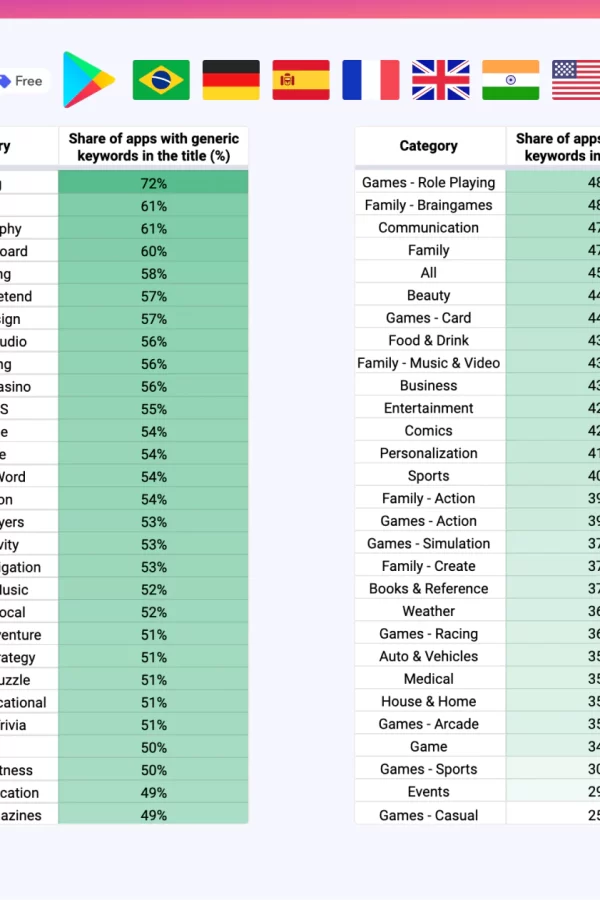The image size is (600, 900).
Task: Click the Family - Braingames category
Action: (x=429, y=205)
